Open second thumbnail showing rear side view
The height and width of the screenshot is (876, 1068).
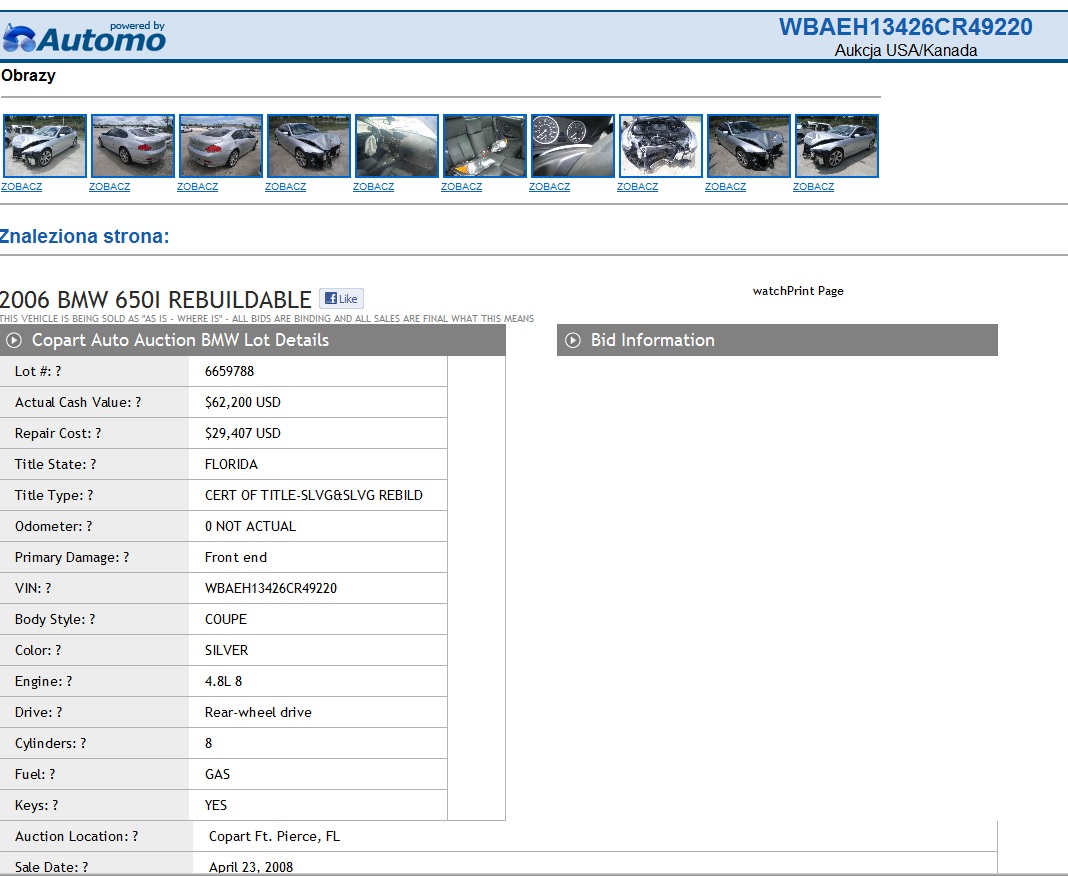click(x=133, y=146)
